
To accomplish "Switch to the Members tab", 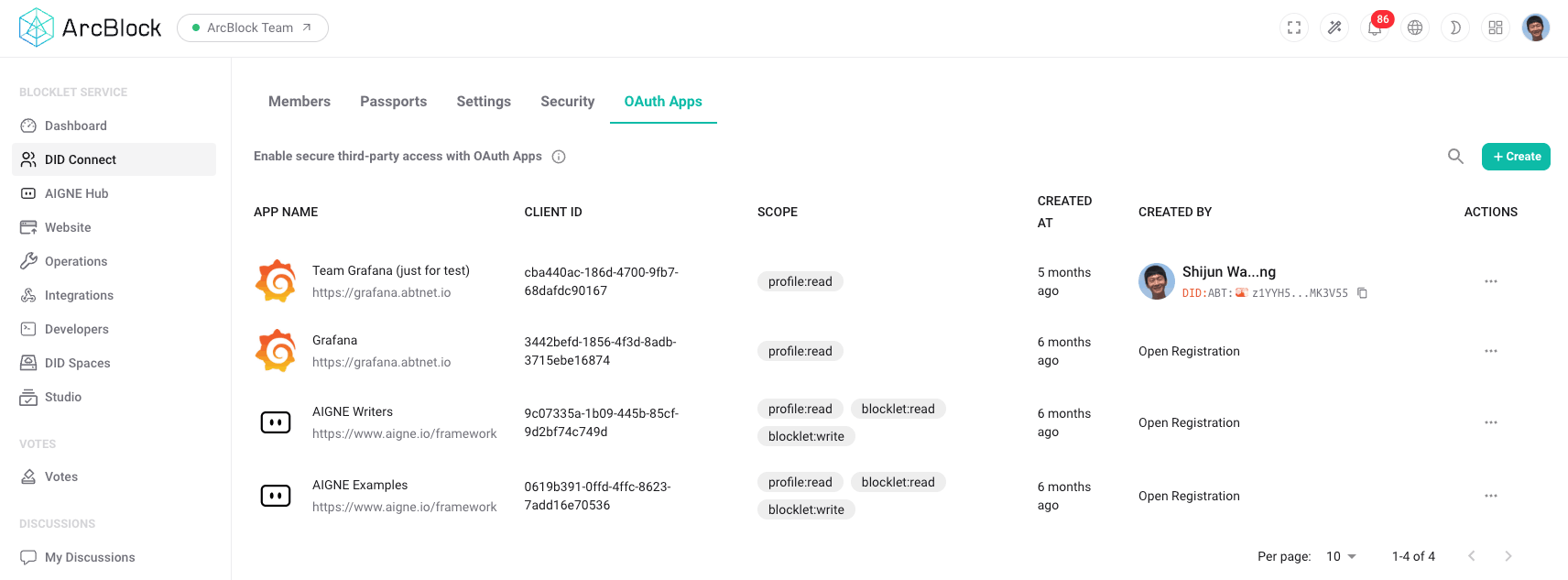I will click(x=299, y=102).
